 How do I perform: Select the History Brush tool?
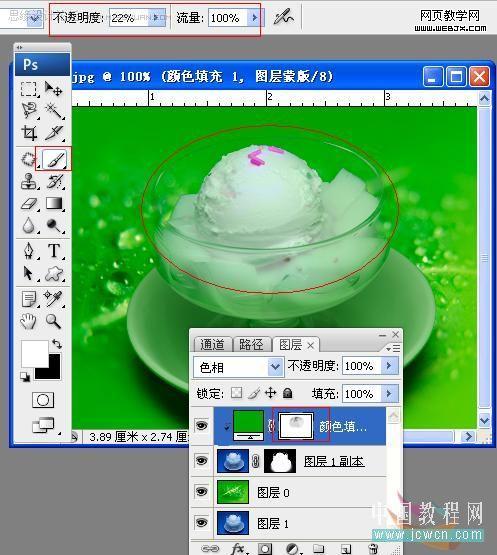coord(54,182)
